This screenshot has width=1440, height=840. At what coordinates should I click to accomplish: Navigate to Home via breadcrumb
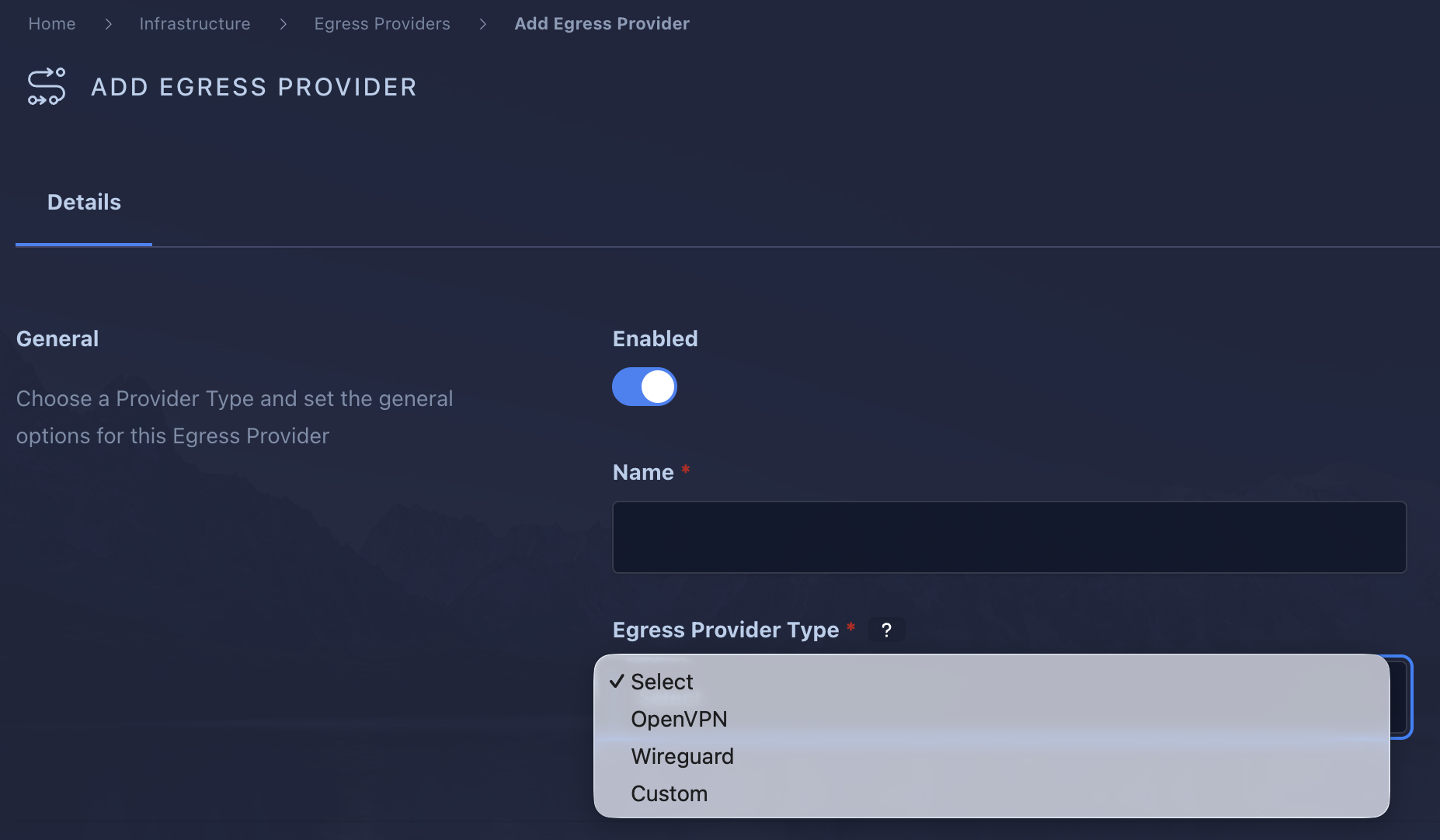(51, 23)
